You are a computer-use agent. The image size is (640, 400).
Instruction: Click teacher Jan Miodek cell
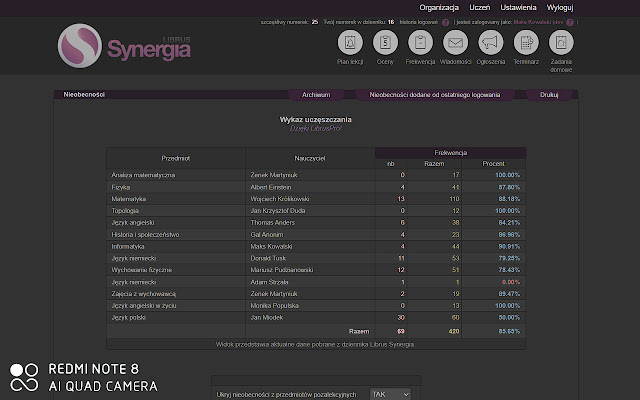310,318
